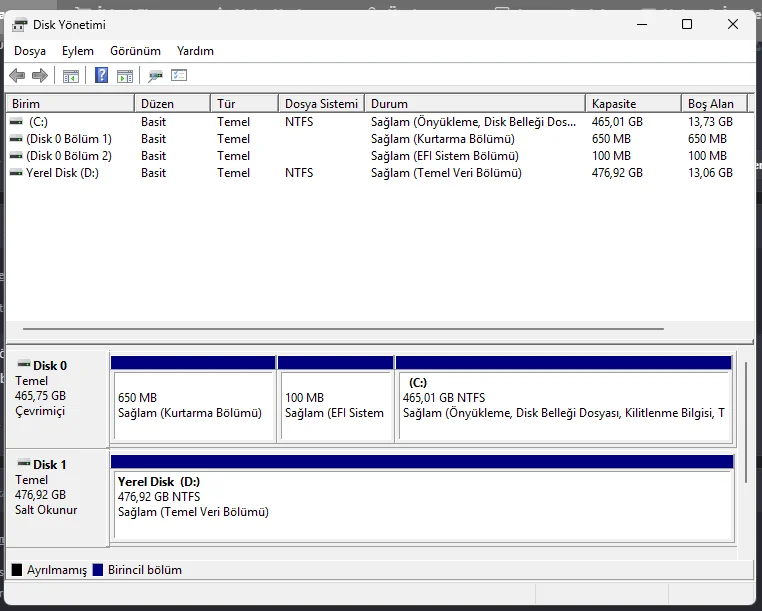Toggle the action pane toolbar icon
Viewport: 762px width, 611px height.
pos(125,76)
